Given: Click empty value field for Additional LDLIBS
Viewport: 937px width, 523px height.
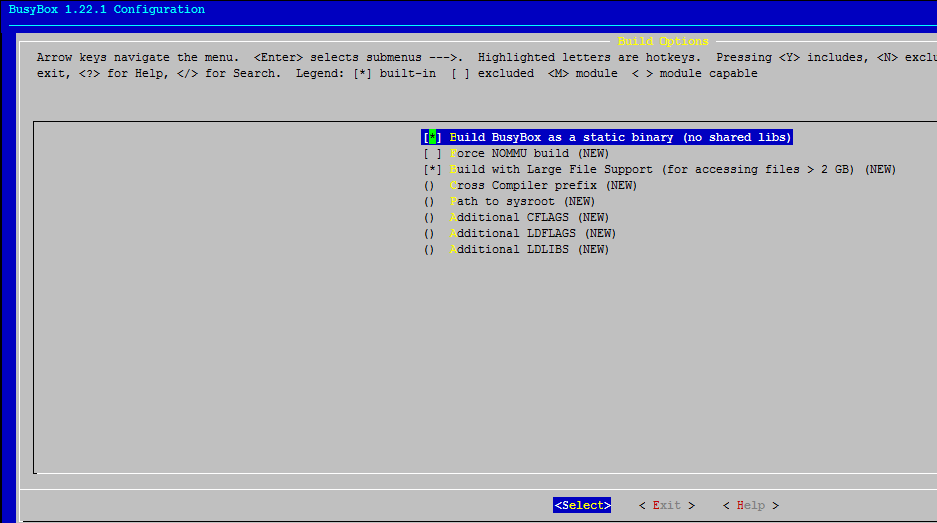Looking at the screenshot, I should (x=429, y=250).
